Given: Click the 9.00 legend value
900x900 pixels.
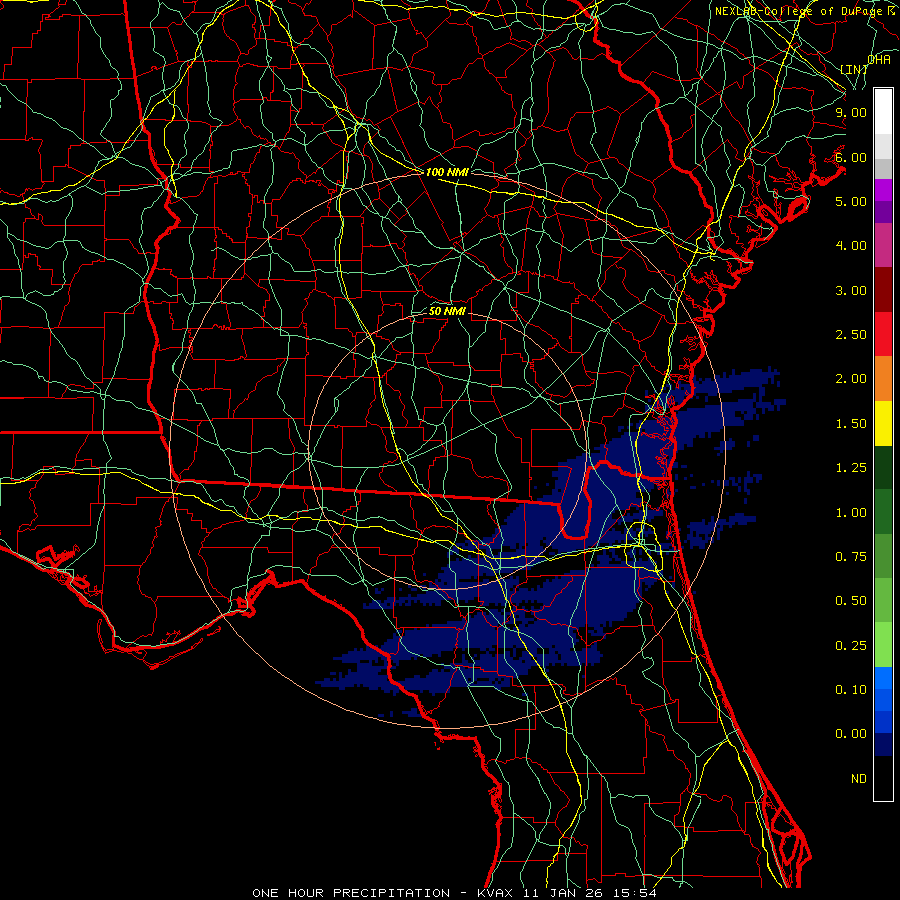Looking at the screenshot, I should click(851, 112).
